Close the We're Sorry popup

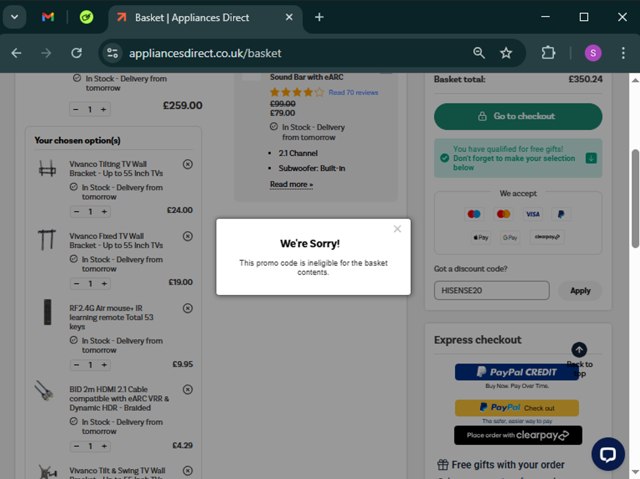(397, 229)
